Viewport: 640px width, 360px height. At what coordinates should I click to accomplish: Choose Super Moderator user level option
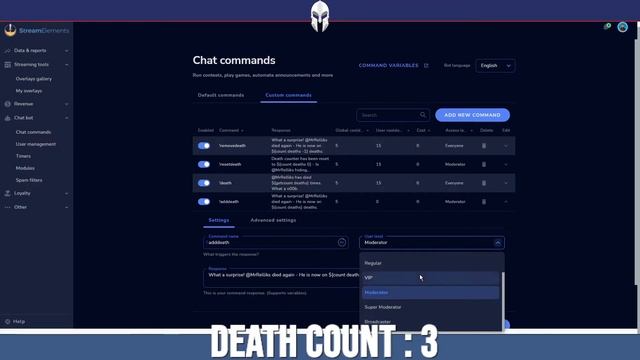pyautogui.click(x=431, y=307)
